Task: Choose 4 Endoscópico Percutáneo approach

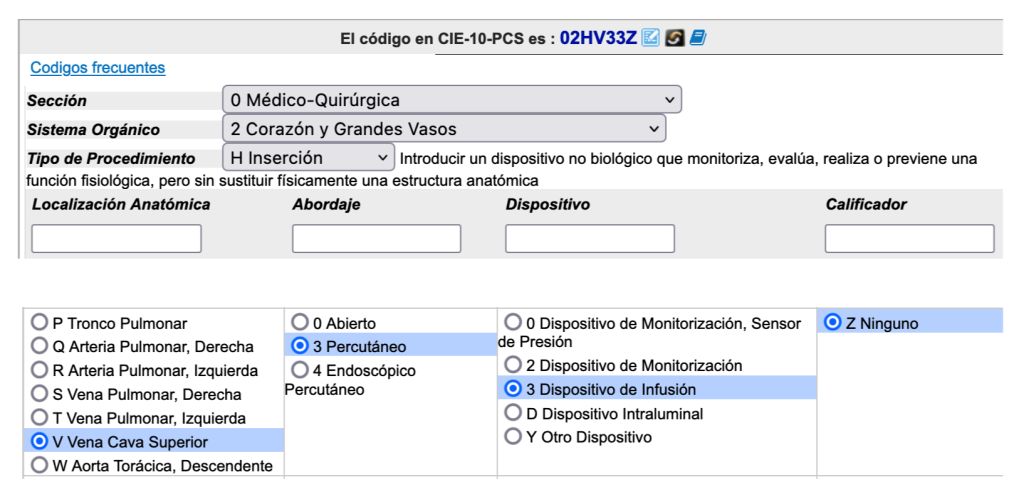Action: tap(300, 370)
